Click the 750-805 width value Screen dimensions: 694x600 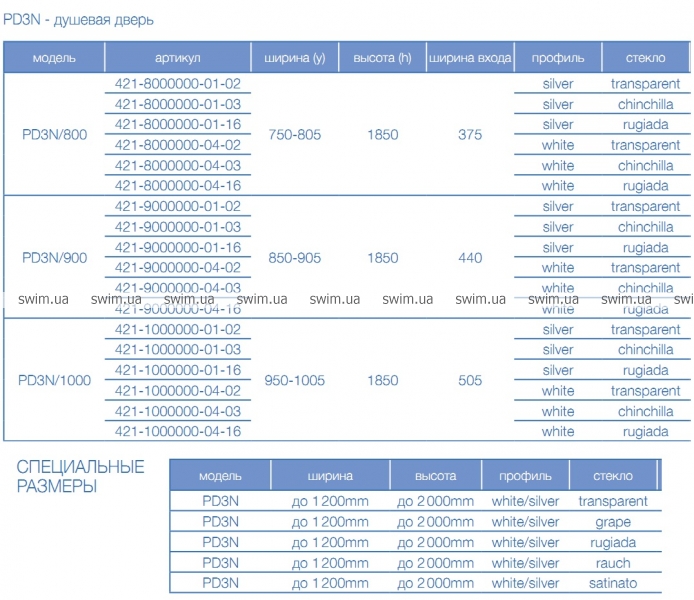tap(294, 135)
